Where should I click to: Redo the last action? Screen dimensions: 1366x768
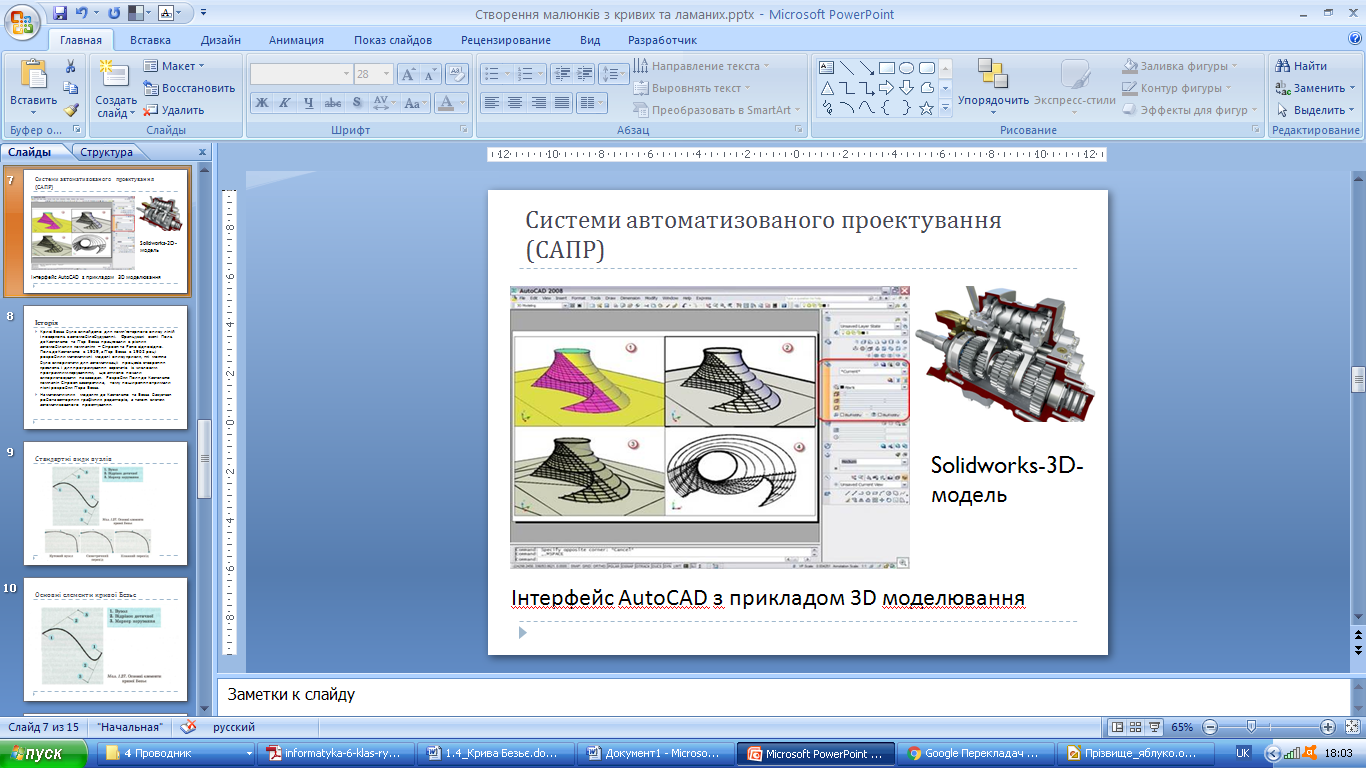(113, 14)
